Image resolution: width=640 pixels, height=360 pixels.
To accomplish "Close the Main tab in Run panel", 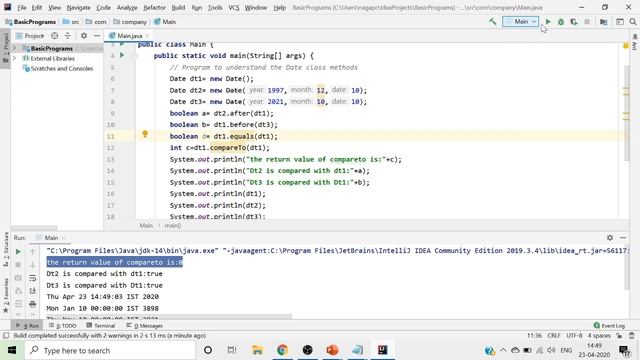I will (64, 238).
